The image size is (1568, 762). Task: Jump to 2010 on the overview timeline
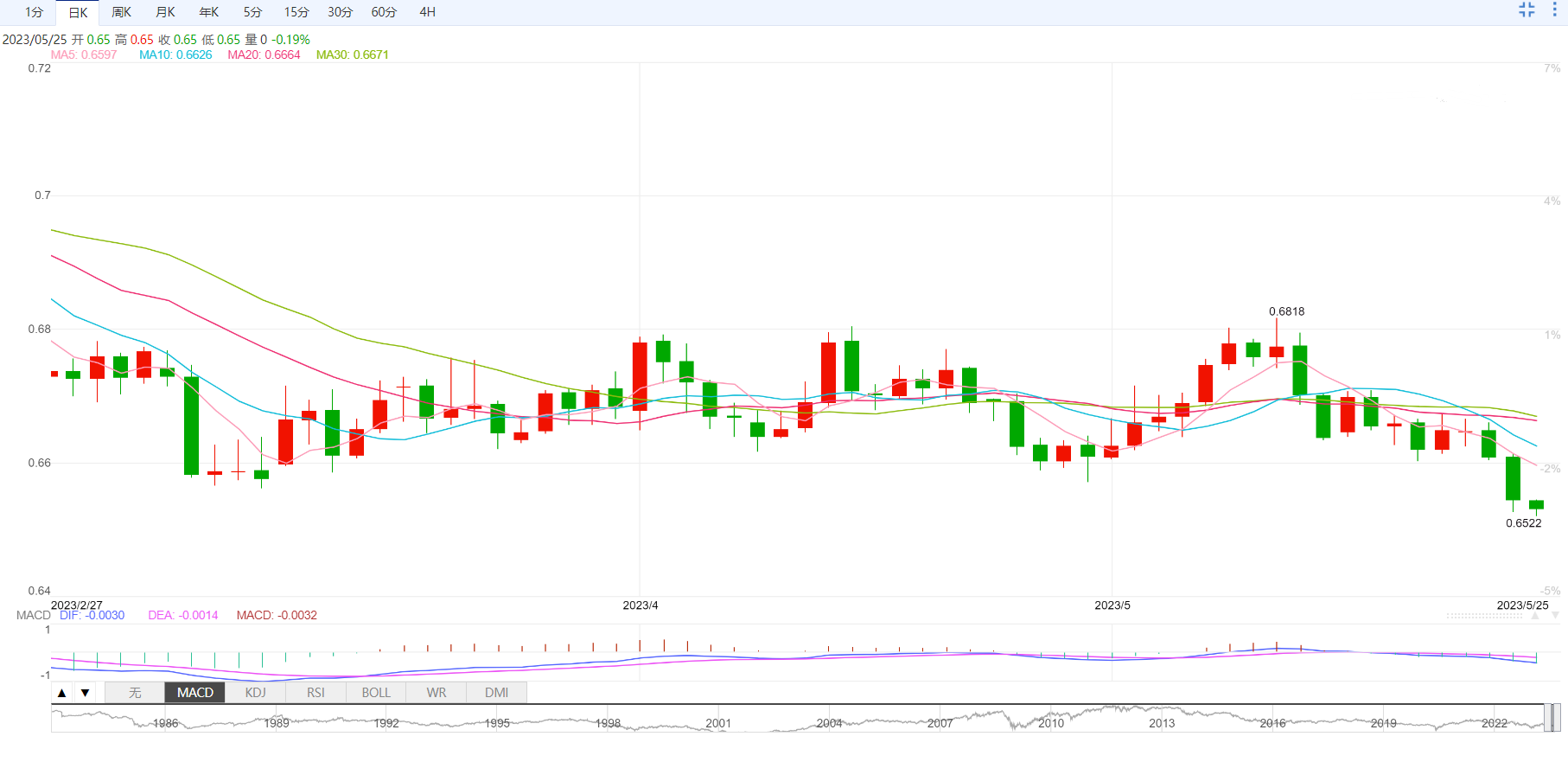click(1051, 723)
